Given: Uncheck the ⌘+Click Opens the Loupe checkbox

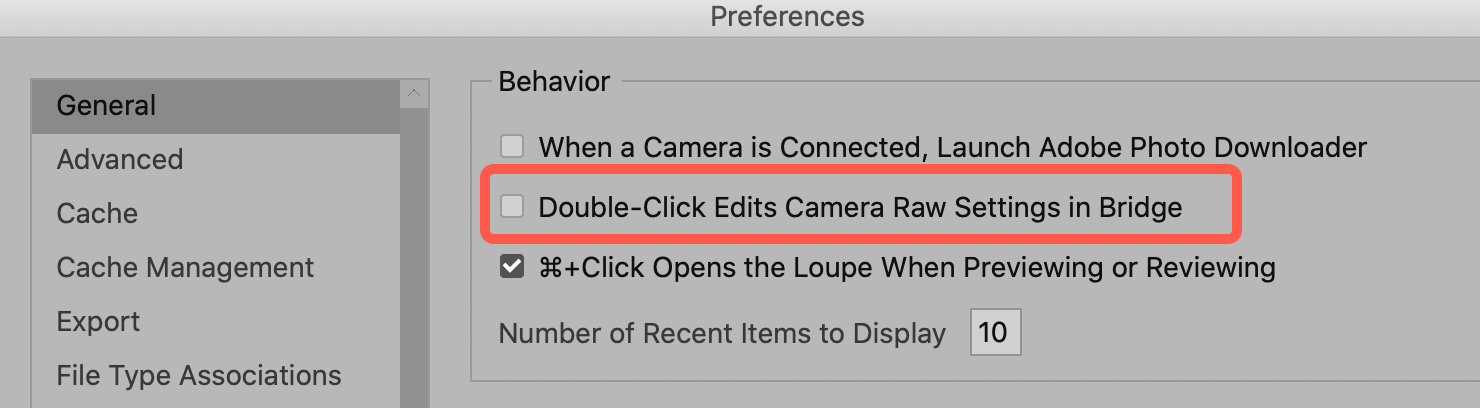Looking at the screenshot, I should pyautogui.click(x=512, y=267).
